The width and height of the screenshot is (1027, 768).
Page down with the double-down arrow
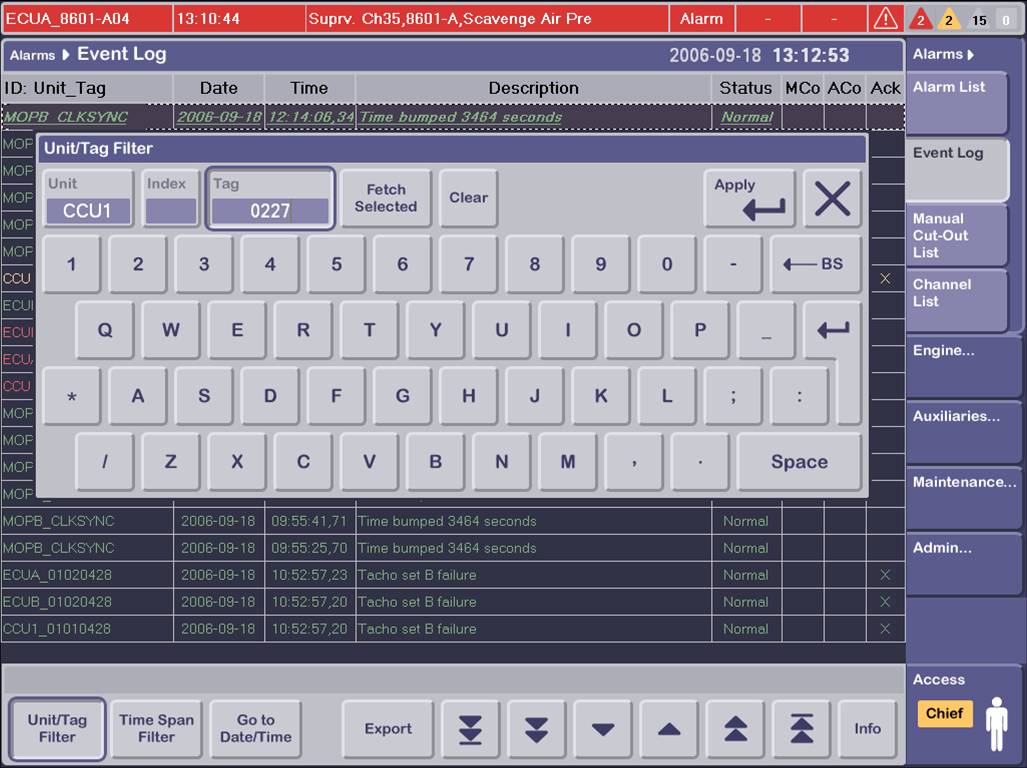[x=537, y=730]
